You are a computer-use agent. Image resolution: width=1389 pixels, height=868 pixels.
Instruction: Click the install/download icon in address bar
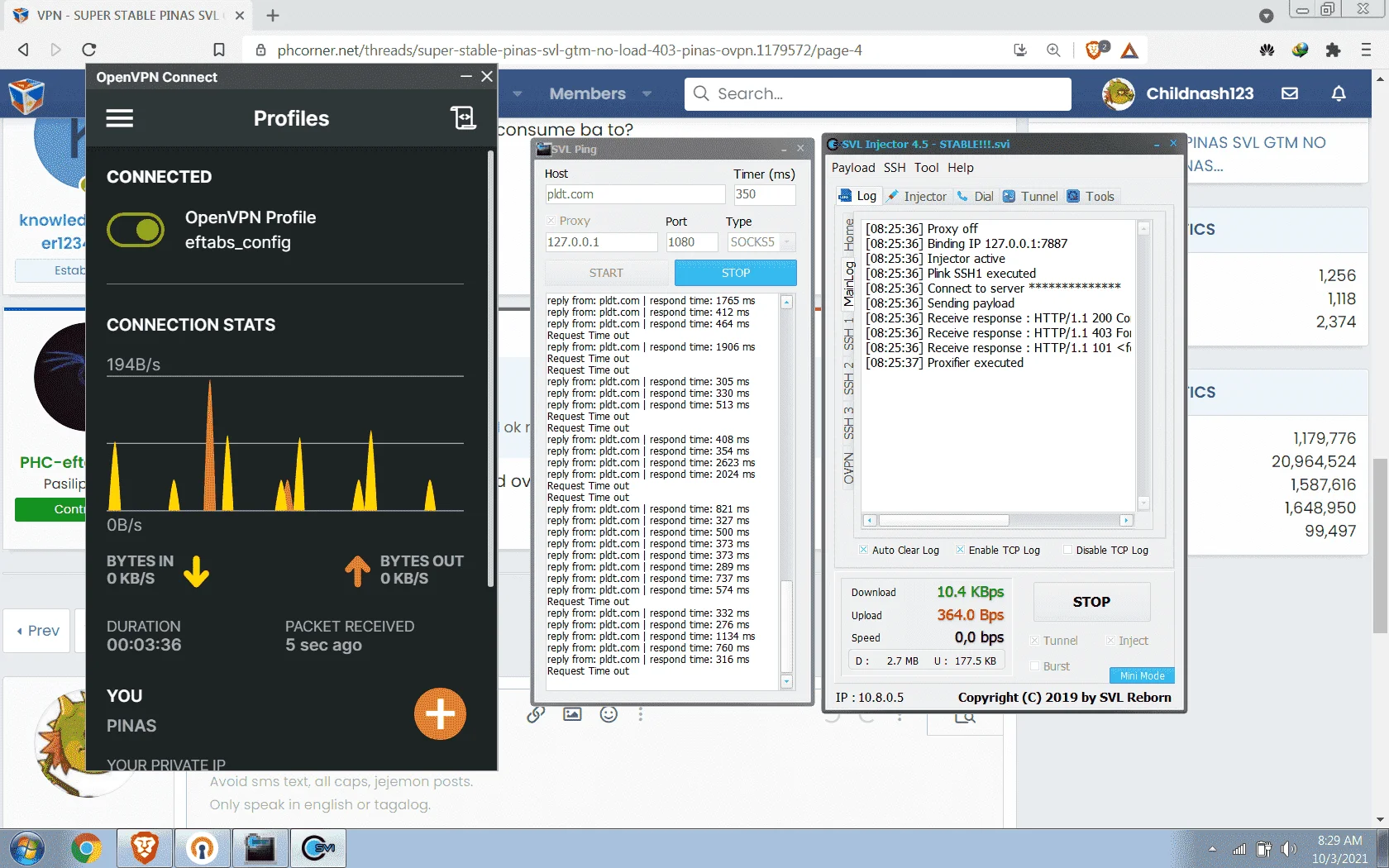(x=1020, y=50)
